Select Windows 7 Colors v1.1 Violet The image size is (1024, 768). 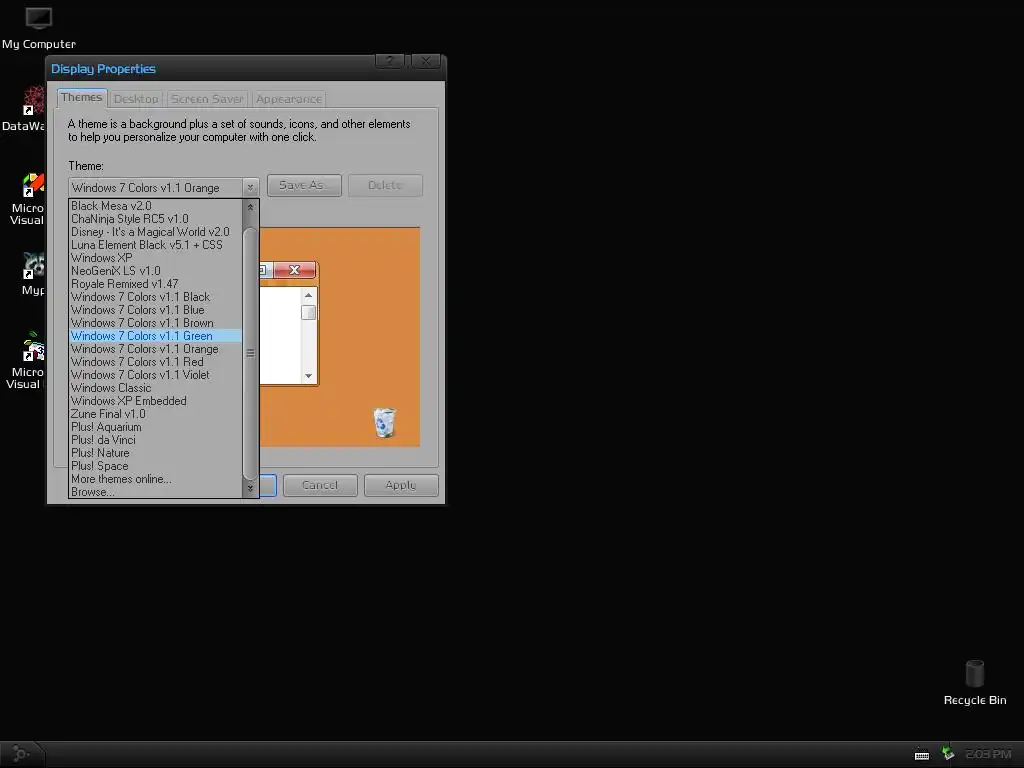155,375
